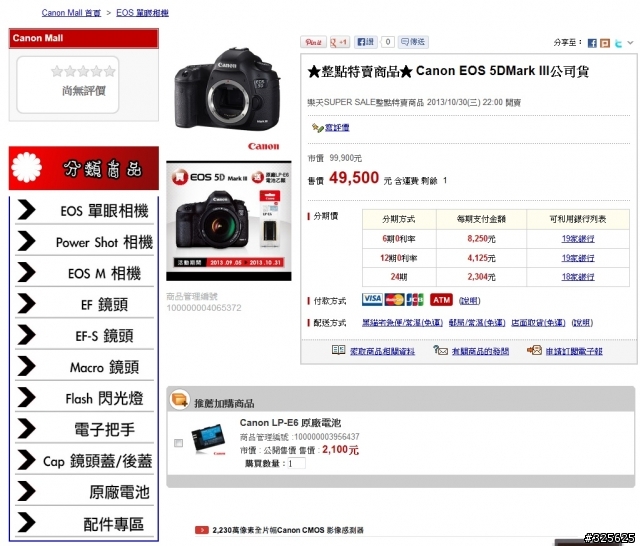
Task: Open 配件專區 category
Action: (84, 524)
